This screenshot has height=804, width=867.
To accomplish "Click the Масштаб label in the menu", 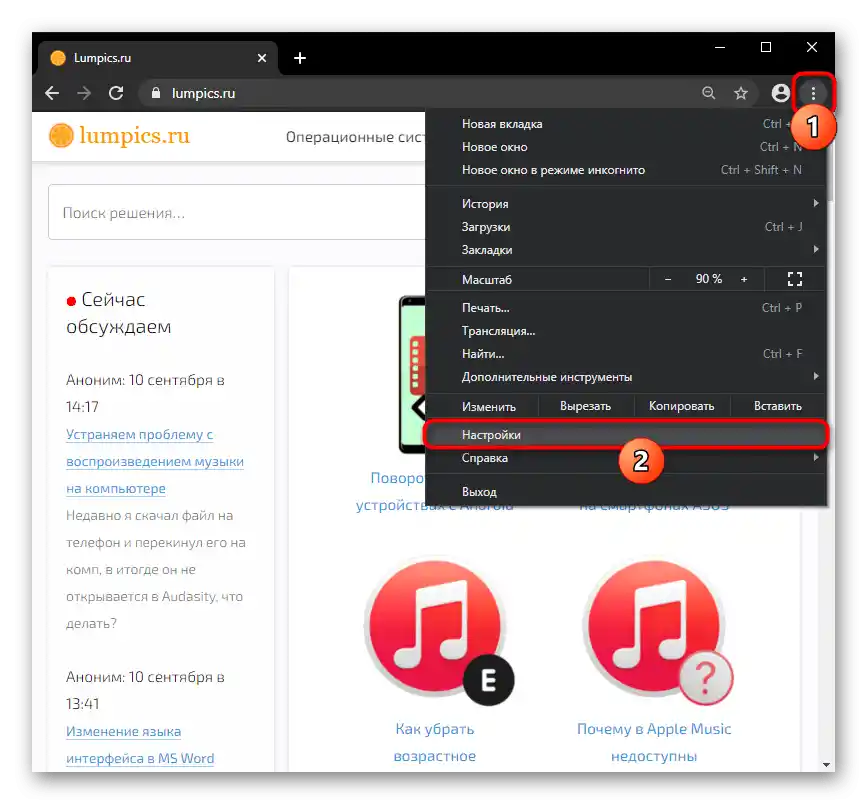I will coord(487,280).
